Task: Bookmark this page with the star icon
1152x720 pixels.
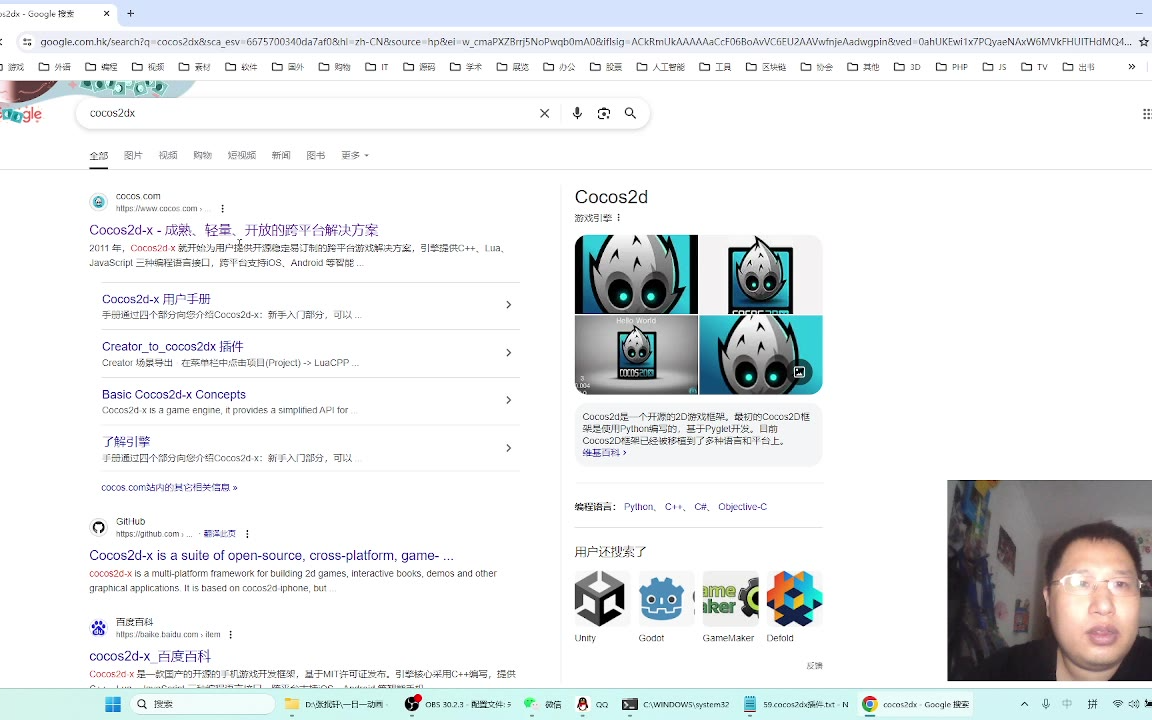Action: point(1143,42)
